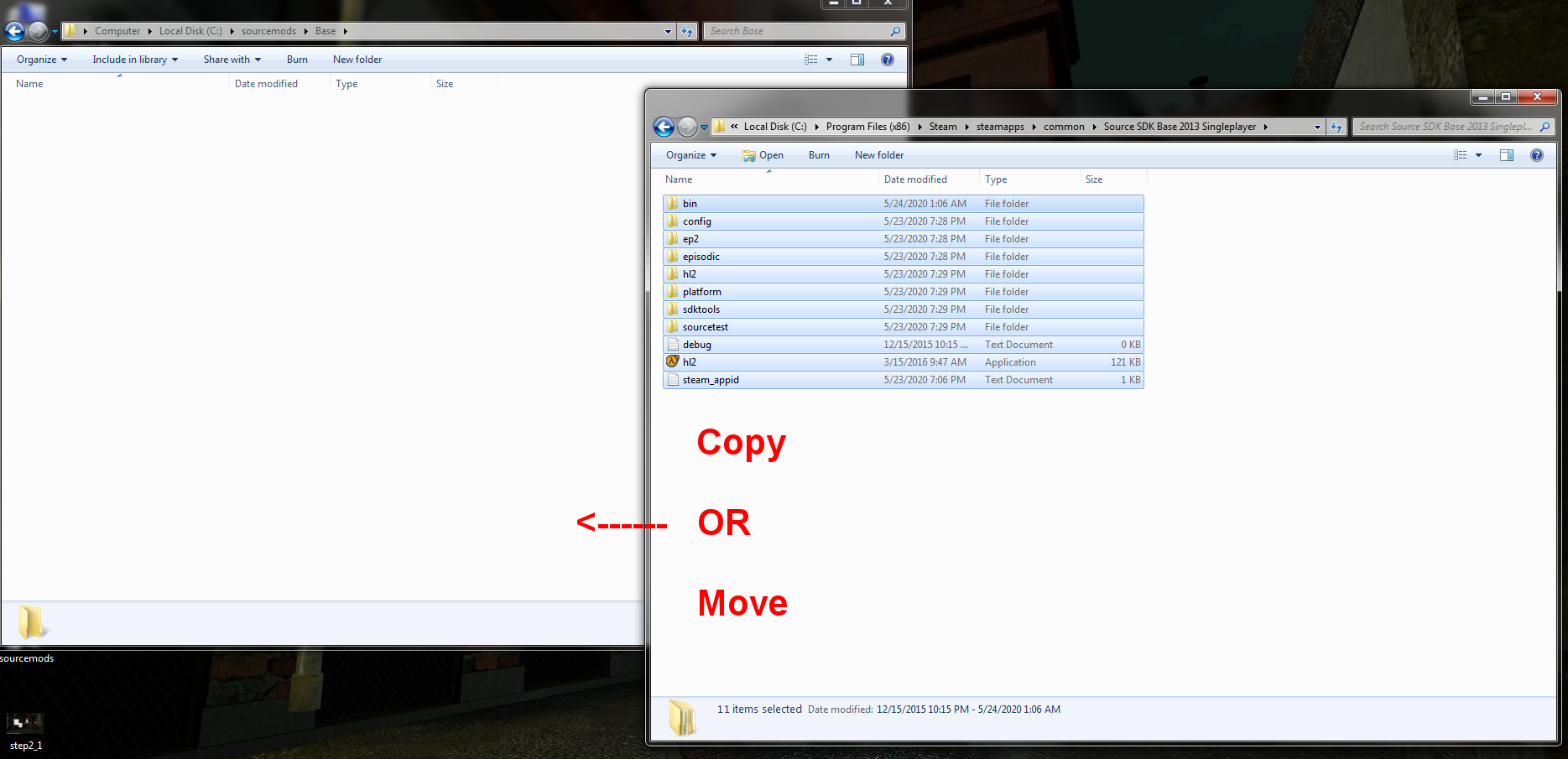Click the search magnifier in Base window
The width and height of the screenshot is (1568, 759).
(x=895, y=31)
